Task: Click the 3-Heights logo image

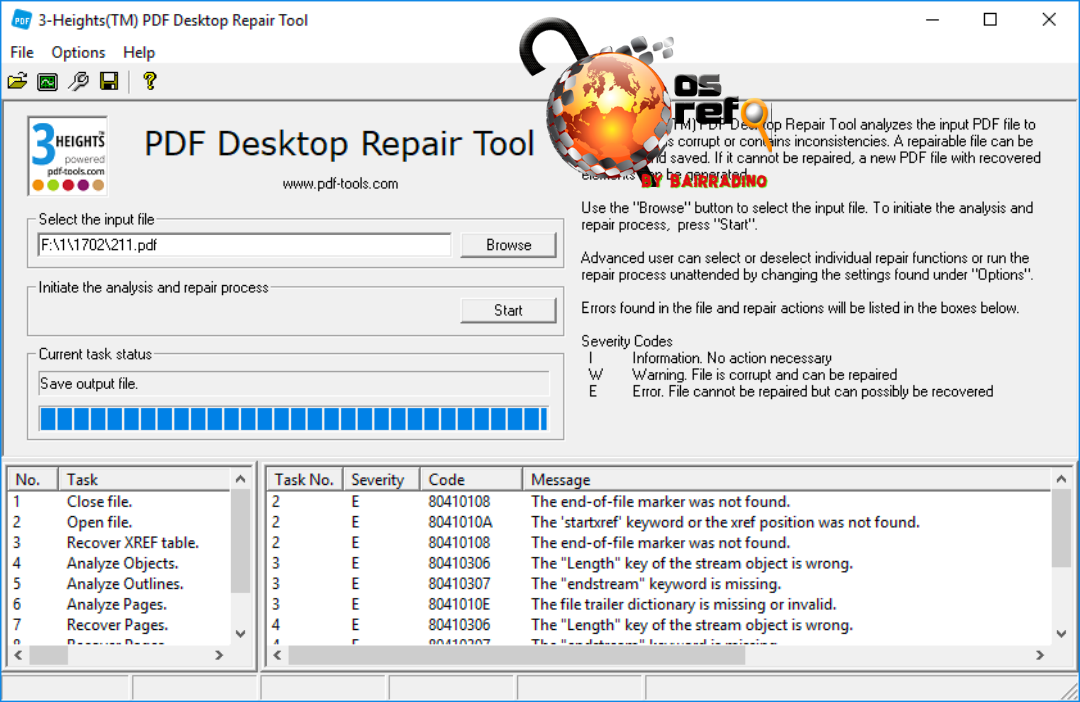Action: click(x=68, y=156)
